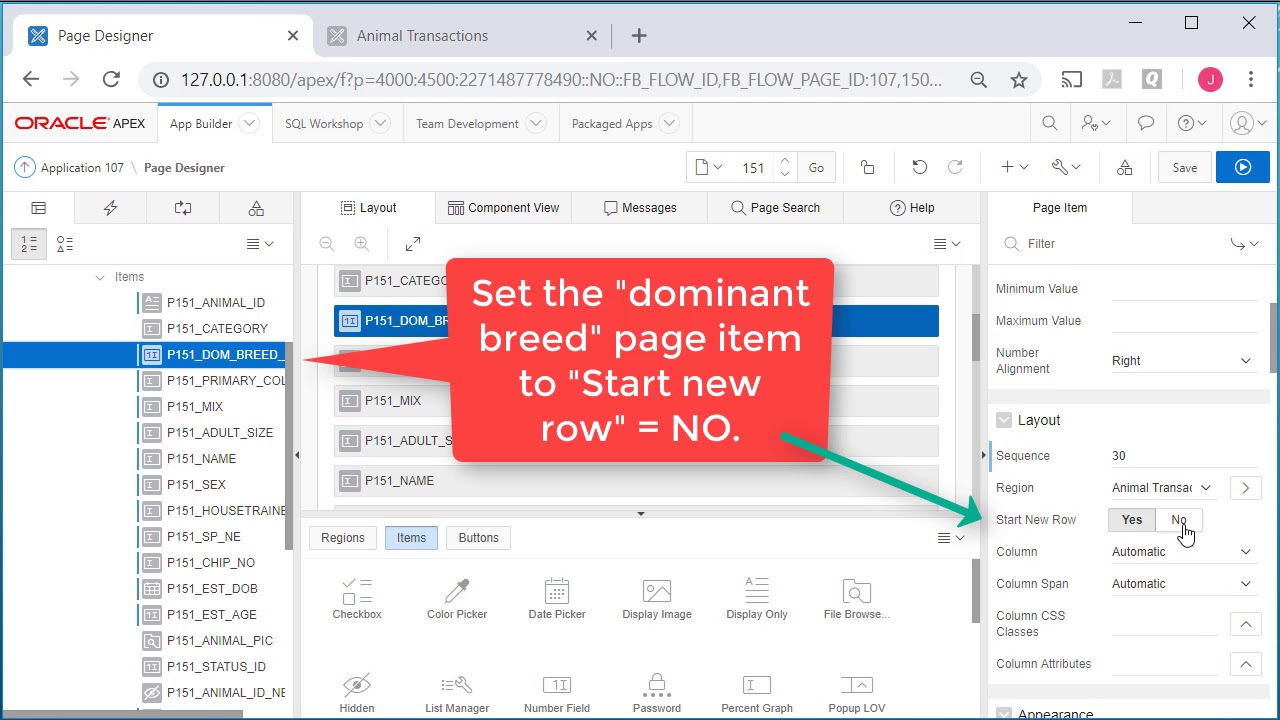Viewport: 1280px width, 720px height.
Task: Open the Shared Components icon in toolbar
Action: pos(1125,168)
